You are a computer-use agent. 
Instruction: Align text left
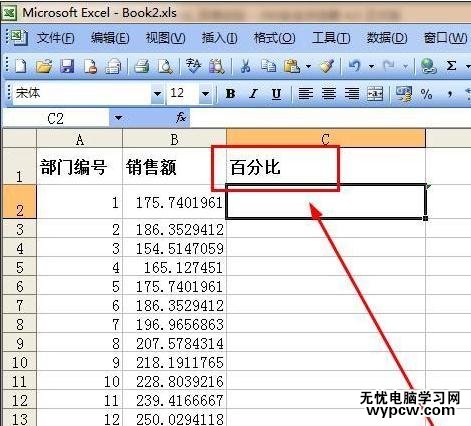306,94
